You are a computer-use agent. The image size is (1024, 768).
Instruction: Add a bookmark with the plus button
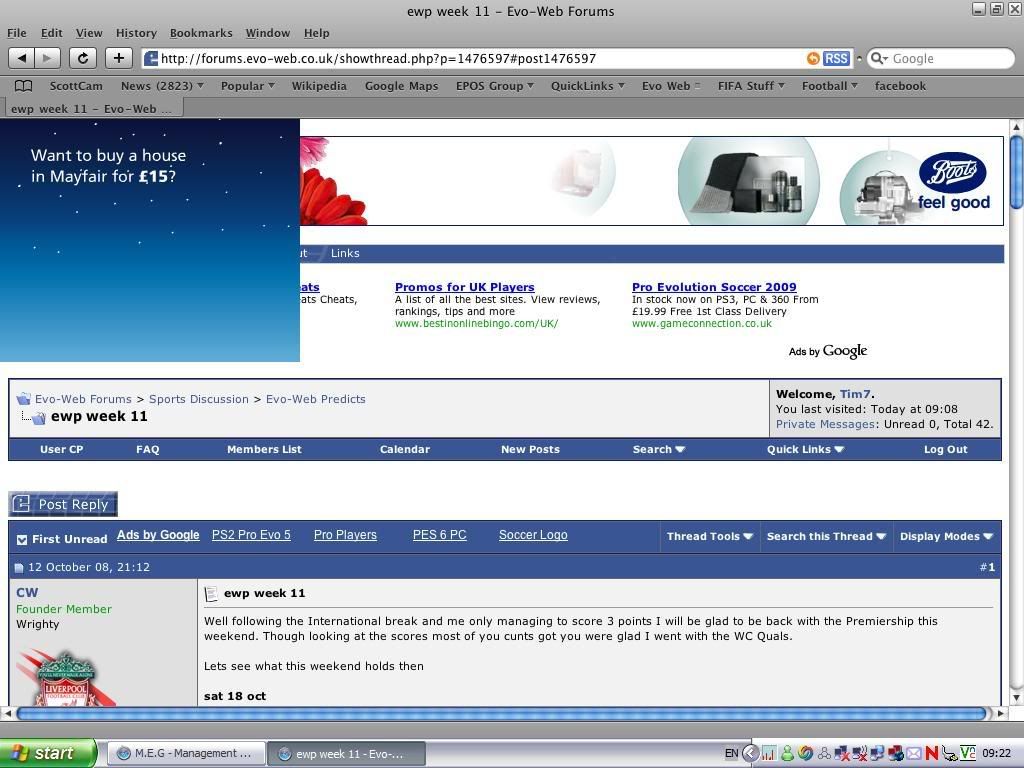tap(118, 58)
